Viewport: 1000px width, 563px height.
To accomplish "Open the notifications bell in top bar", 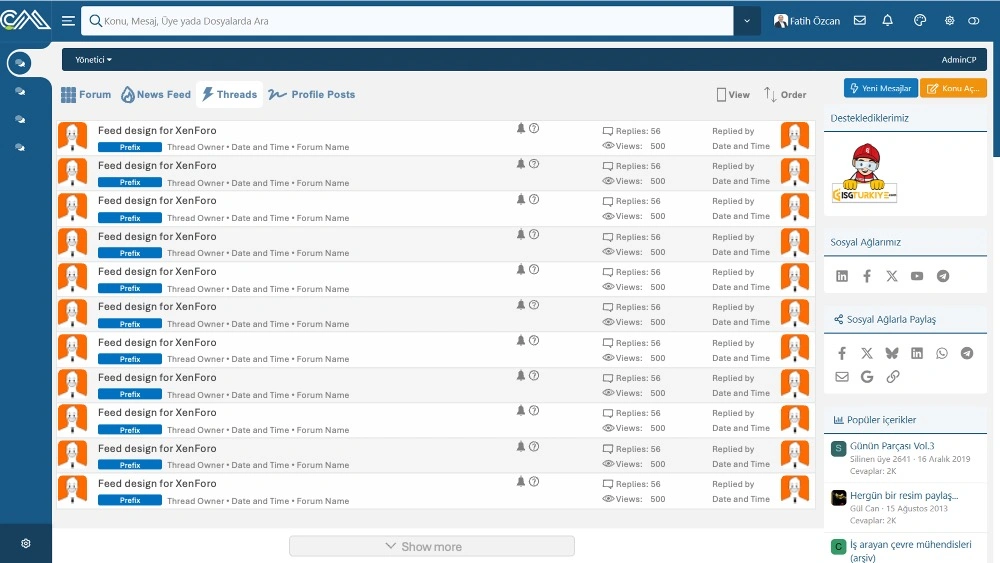I will pyautogui.click(x=887, y=21).
